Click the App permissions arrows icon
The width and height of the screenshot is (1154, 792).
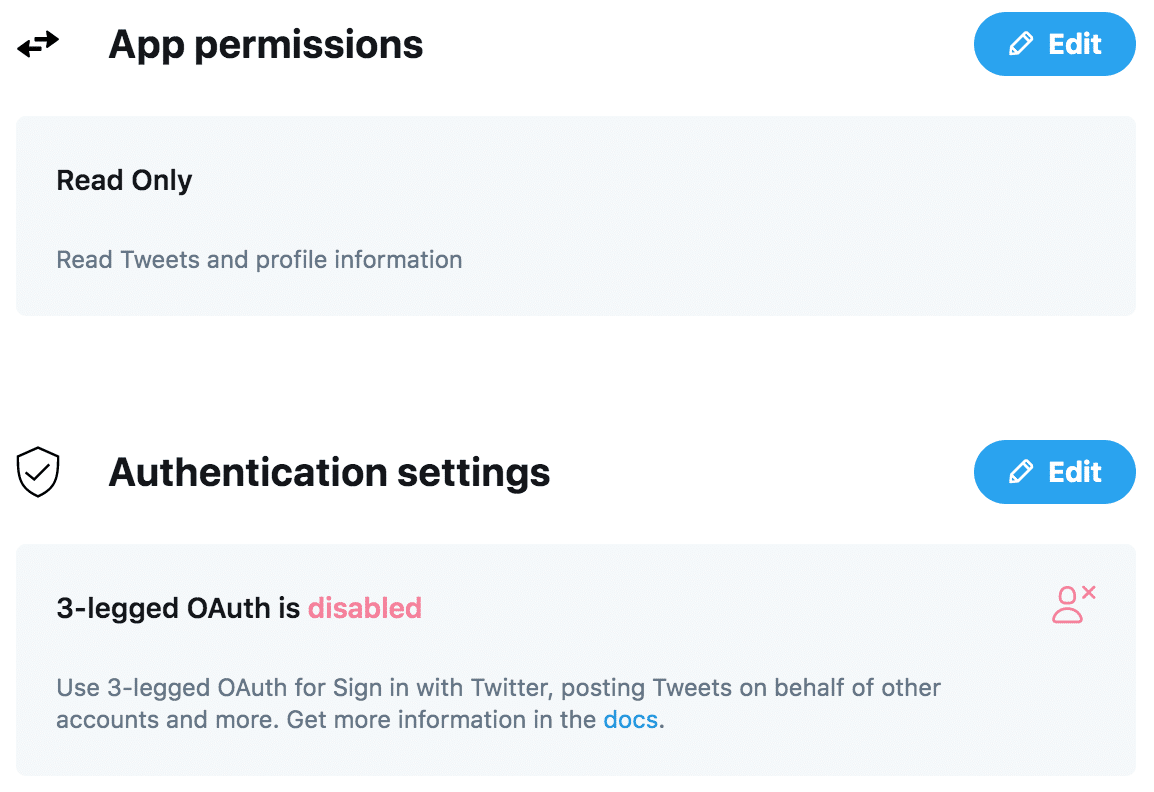click(38, 44)
